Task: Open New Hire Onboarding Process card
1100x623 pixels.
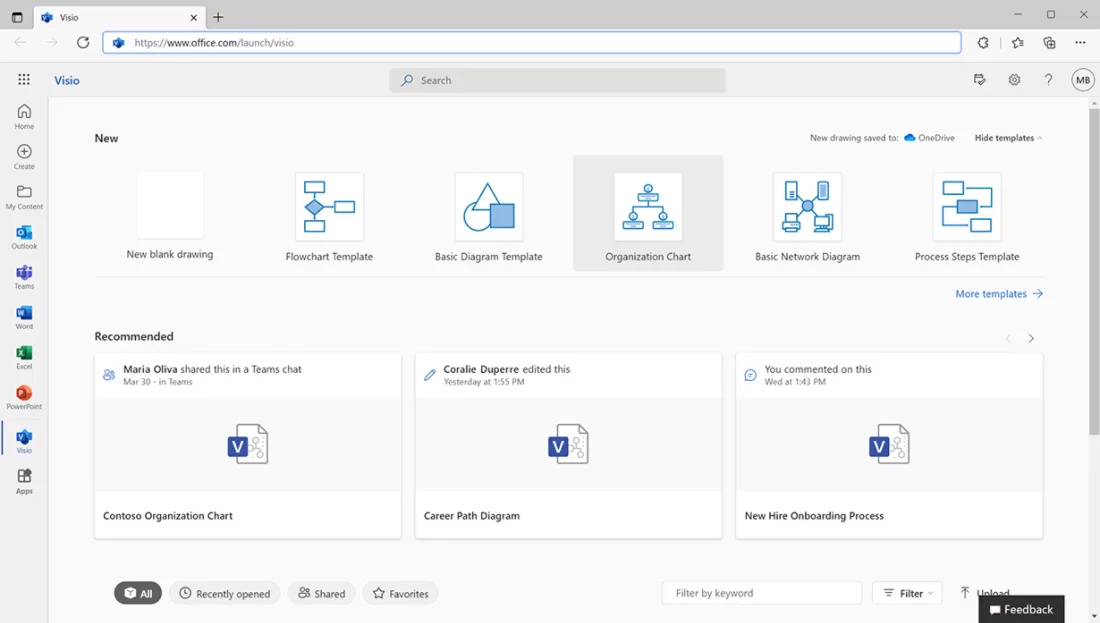Action: click(x=889, y=446)
